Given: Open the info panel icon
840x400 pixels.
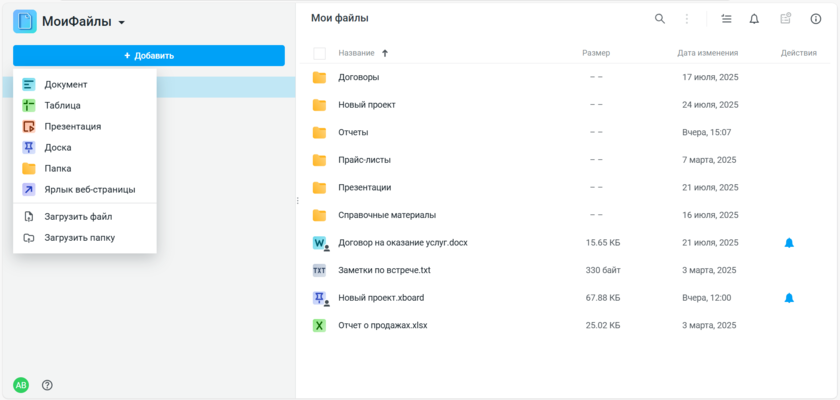Looking at the screenshot, I should (x=815, y=19).
